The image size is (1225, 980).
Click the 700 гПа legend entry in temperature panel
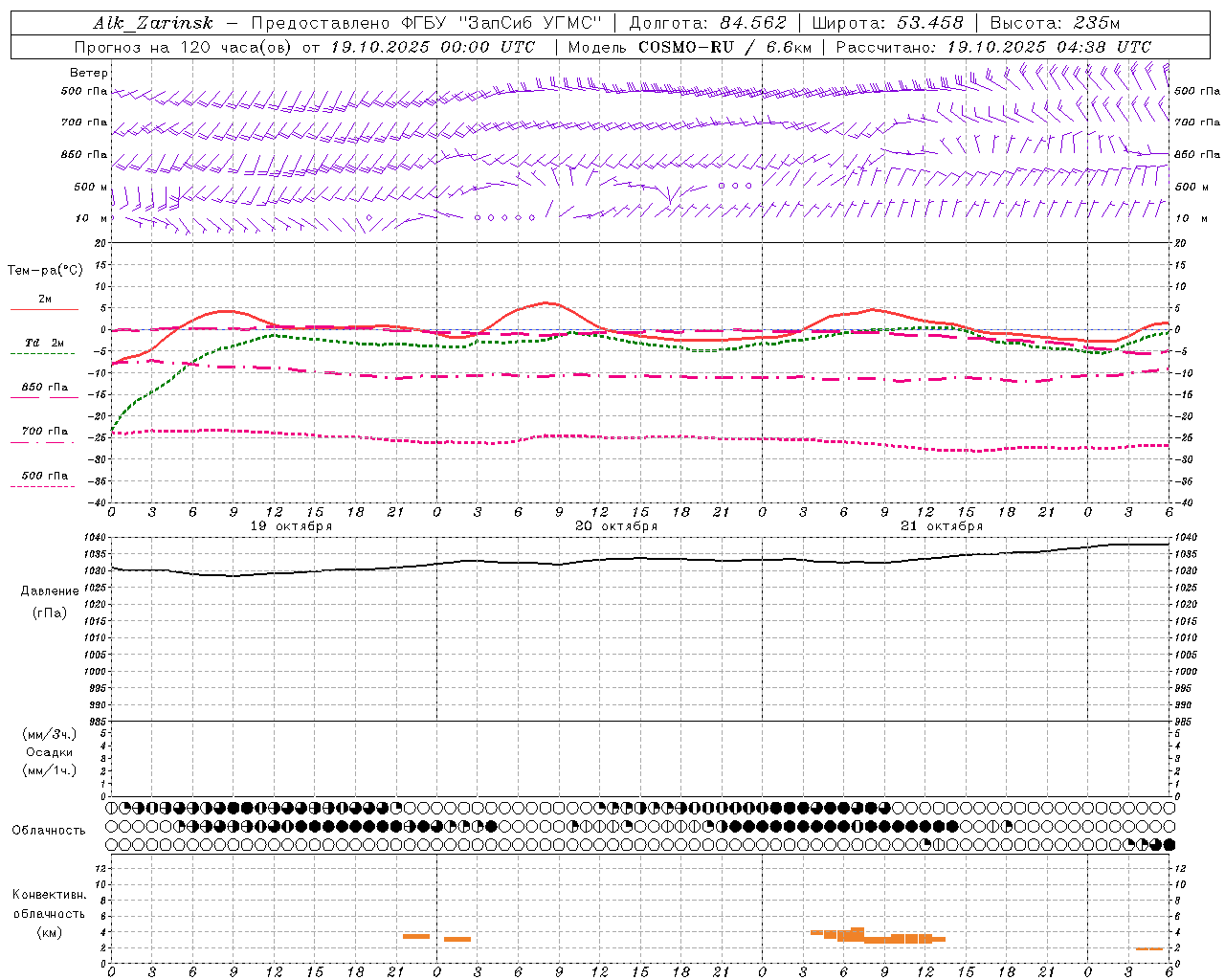click(x=44, y=435)
